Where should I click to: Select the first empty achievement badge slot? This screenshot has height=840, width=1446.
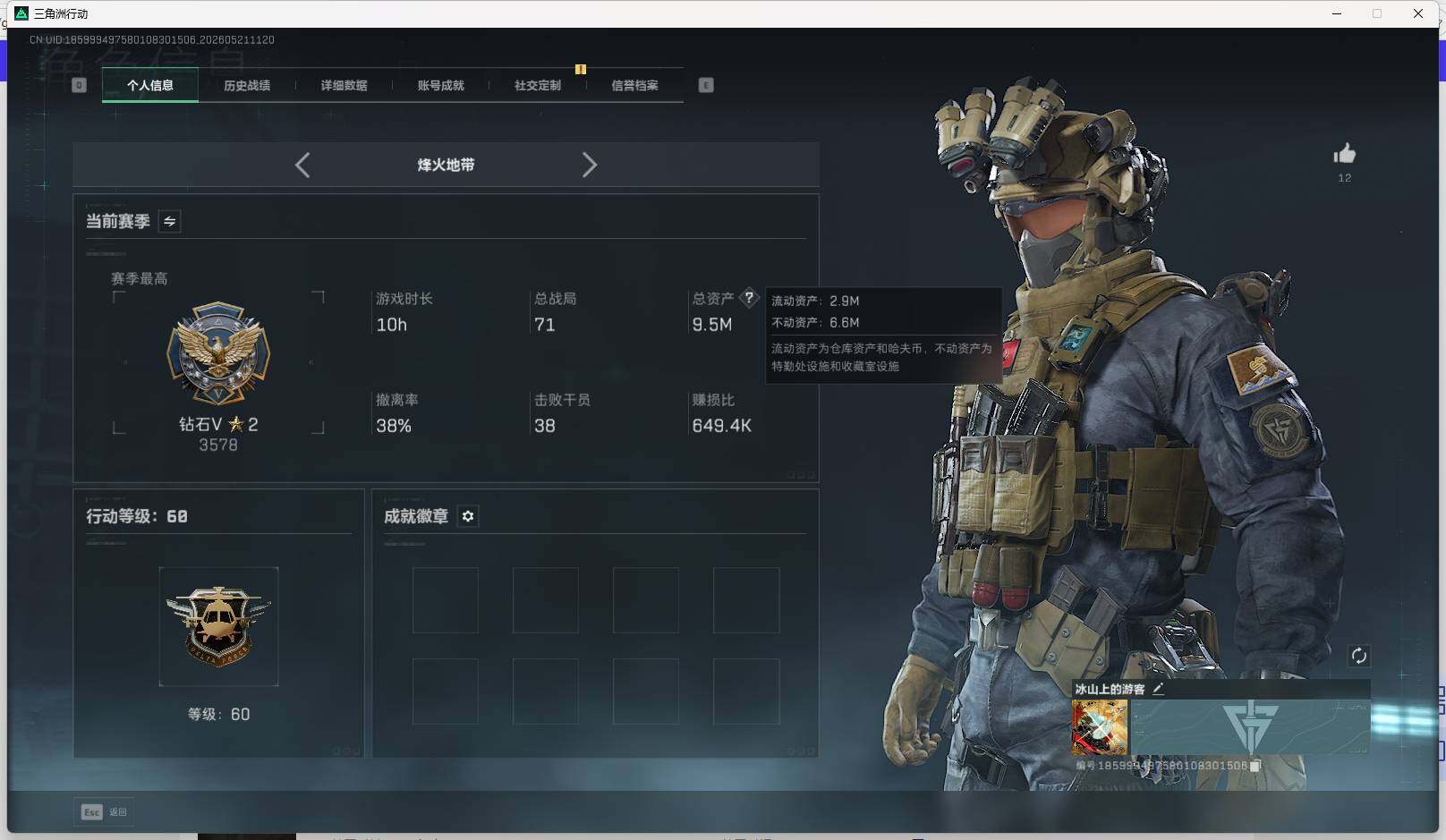tap(446, 600)
